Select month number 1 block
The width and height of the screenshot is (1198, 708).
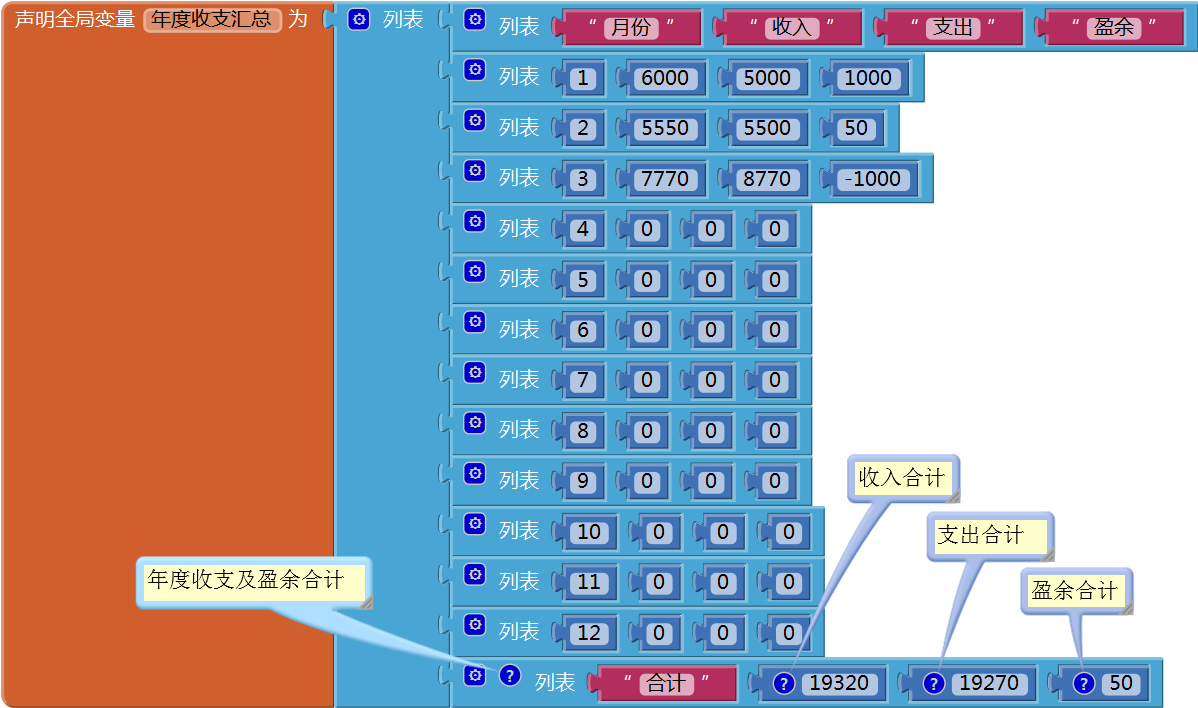tap(583, 78)
